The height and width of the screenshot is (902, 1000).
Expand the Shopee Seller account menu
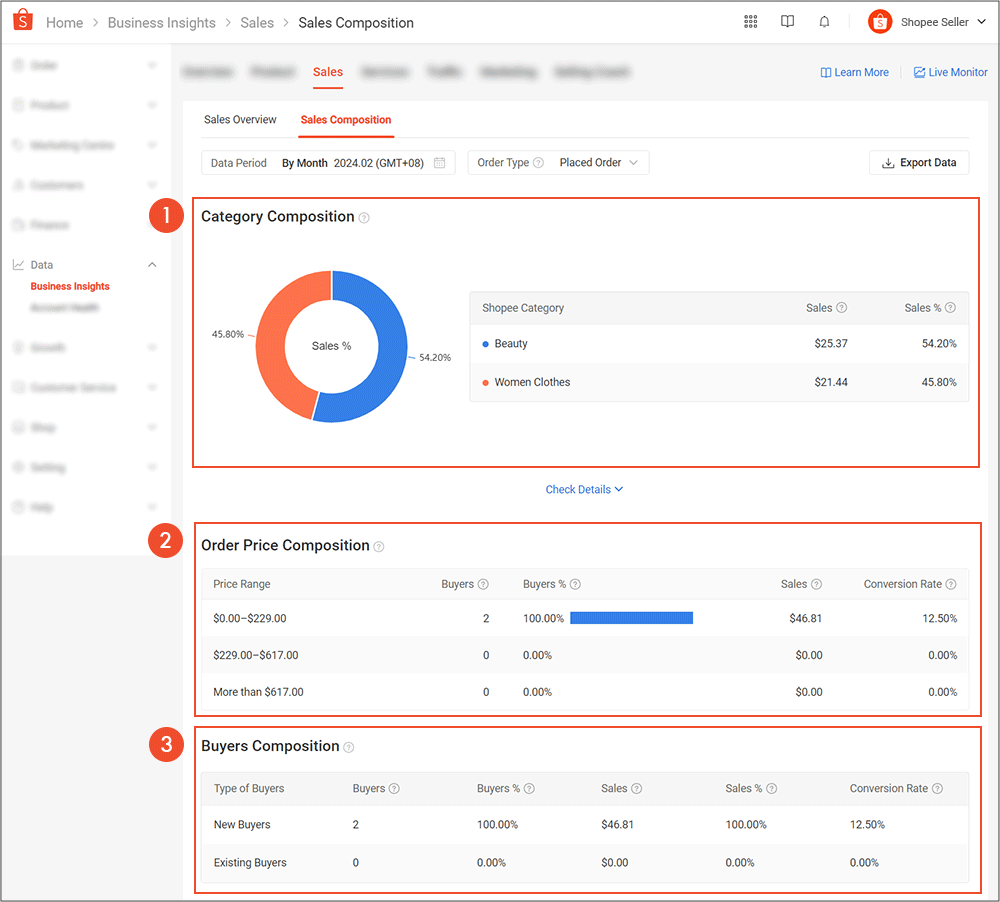click(x=983, y=21)
